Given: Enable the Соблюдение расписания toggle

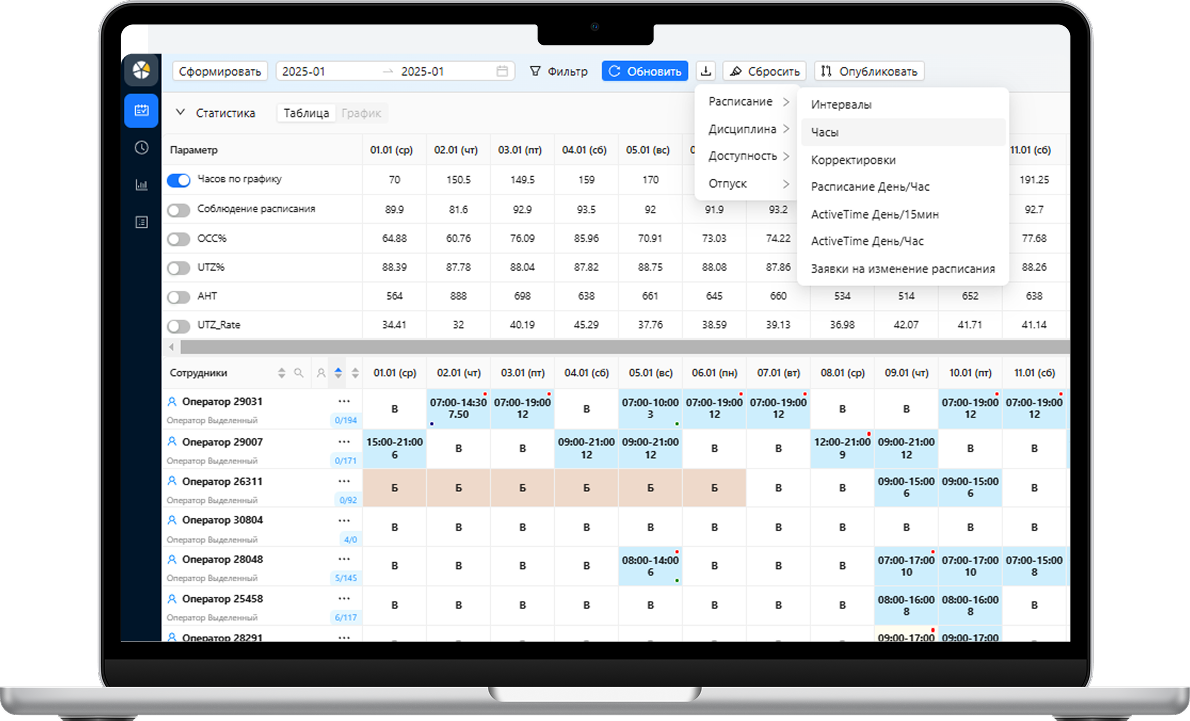Looking at the screenshot, I should click(179, 210).
